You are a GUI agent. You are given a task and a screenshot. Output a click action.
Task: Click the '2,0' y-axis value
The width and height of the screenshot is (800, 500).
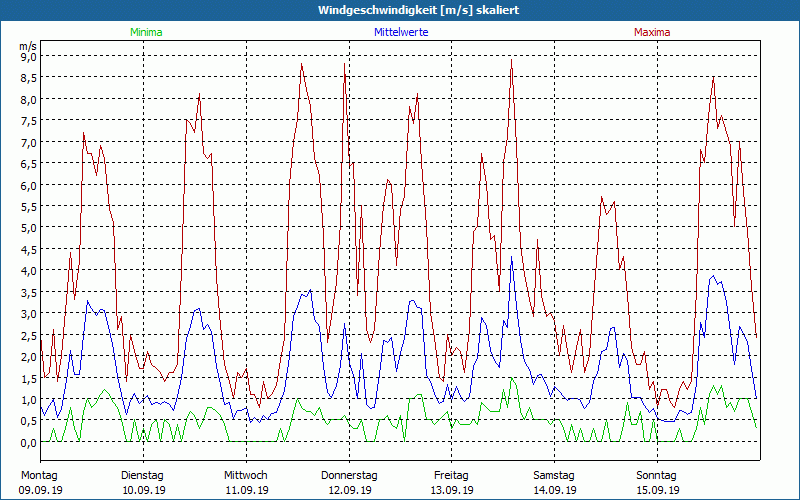coord(29,357)
